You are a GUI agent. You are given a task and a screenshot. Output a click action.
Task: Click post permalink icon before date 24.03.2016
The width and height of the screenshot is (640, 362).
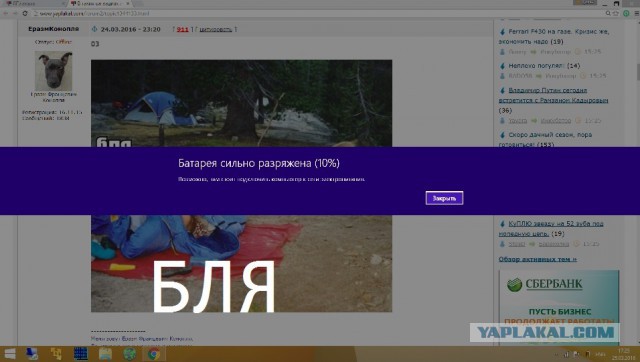(94, 29)
